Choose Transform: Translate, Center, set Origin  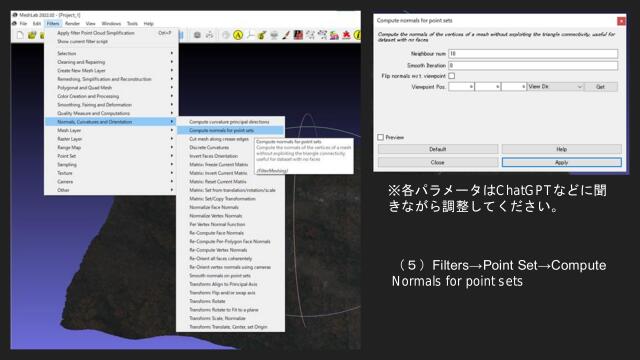[x=230, y=327]
